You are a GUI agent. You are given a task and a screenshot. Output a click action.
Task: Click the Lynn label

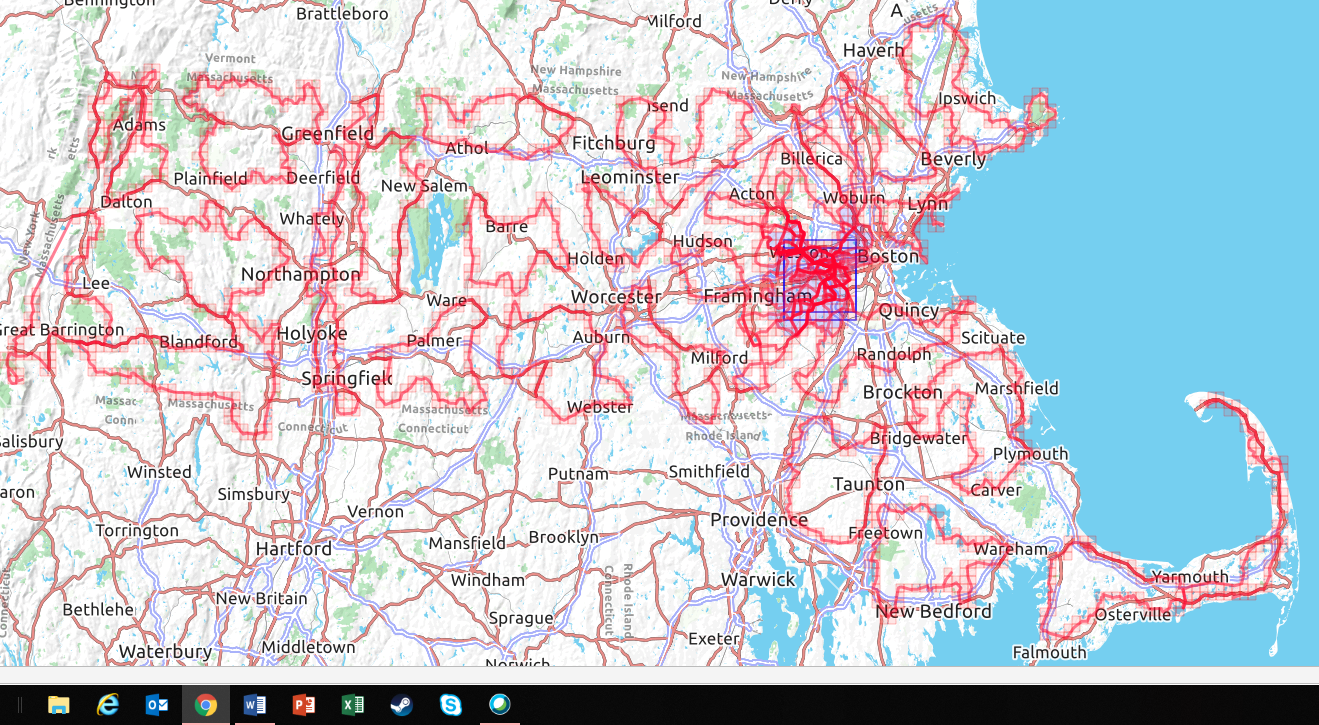[928, 205]
